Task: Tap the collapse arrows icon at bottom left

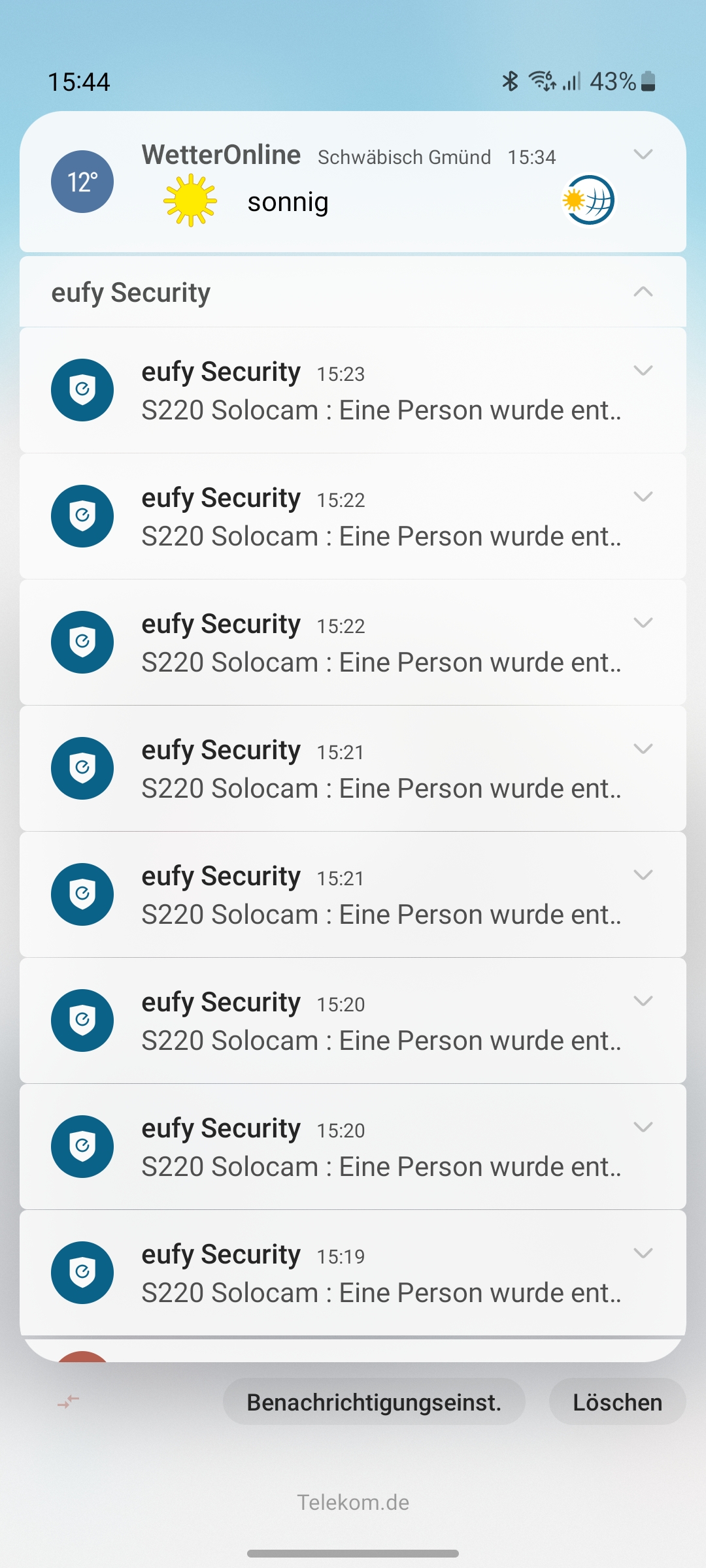Action: 68,1401
